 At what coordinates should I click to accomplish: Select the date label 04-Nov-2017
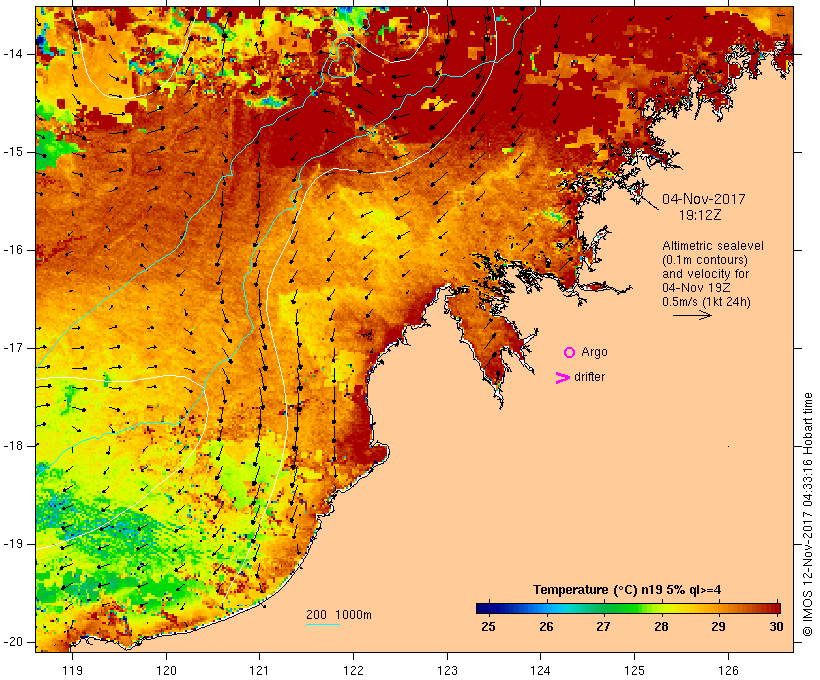pos(703,199)
